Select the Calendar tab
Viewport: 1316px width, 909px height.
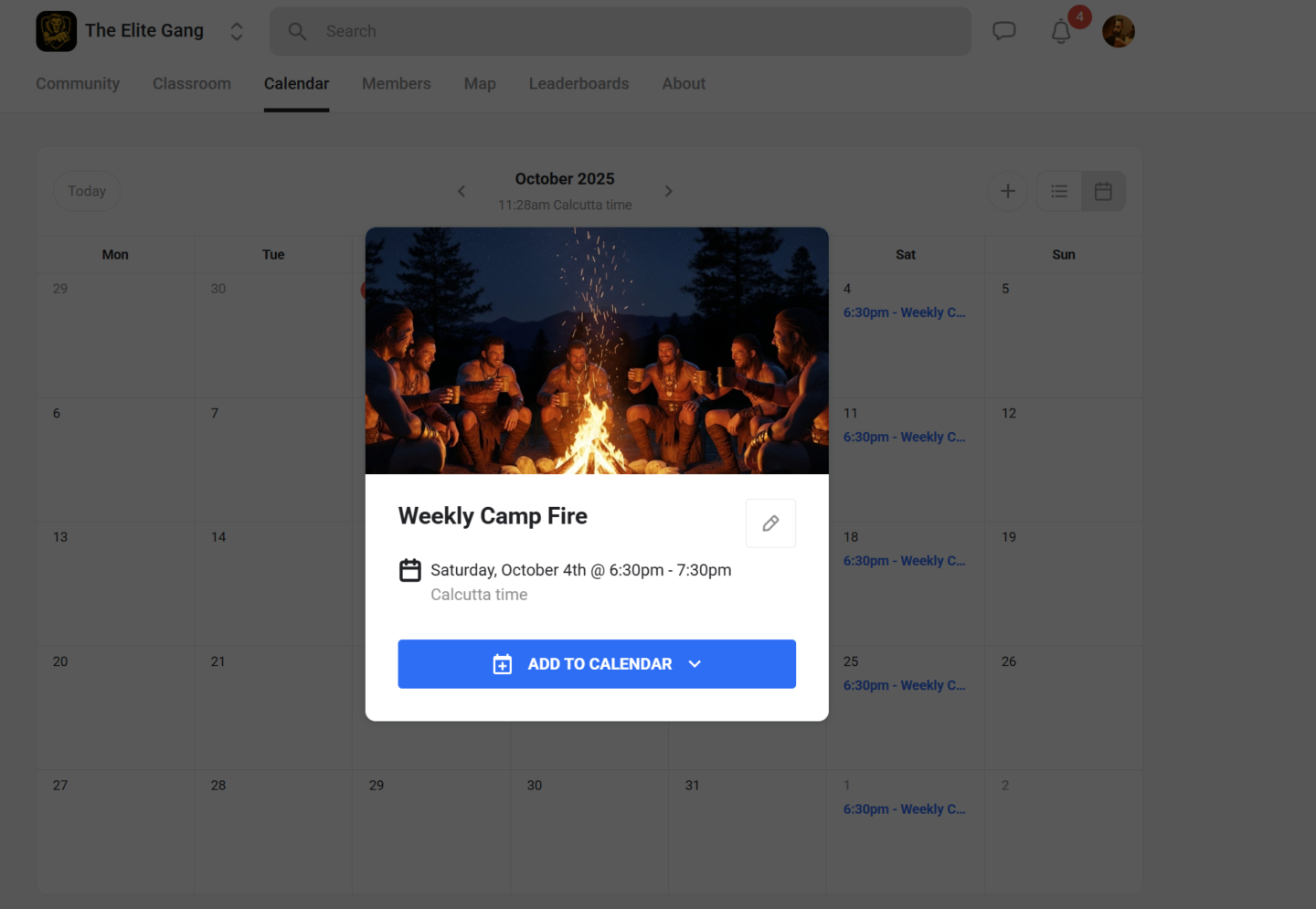296,83
